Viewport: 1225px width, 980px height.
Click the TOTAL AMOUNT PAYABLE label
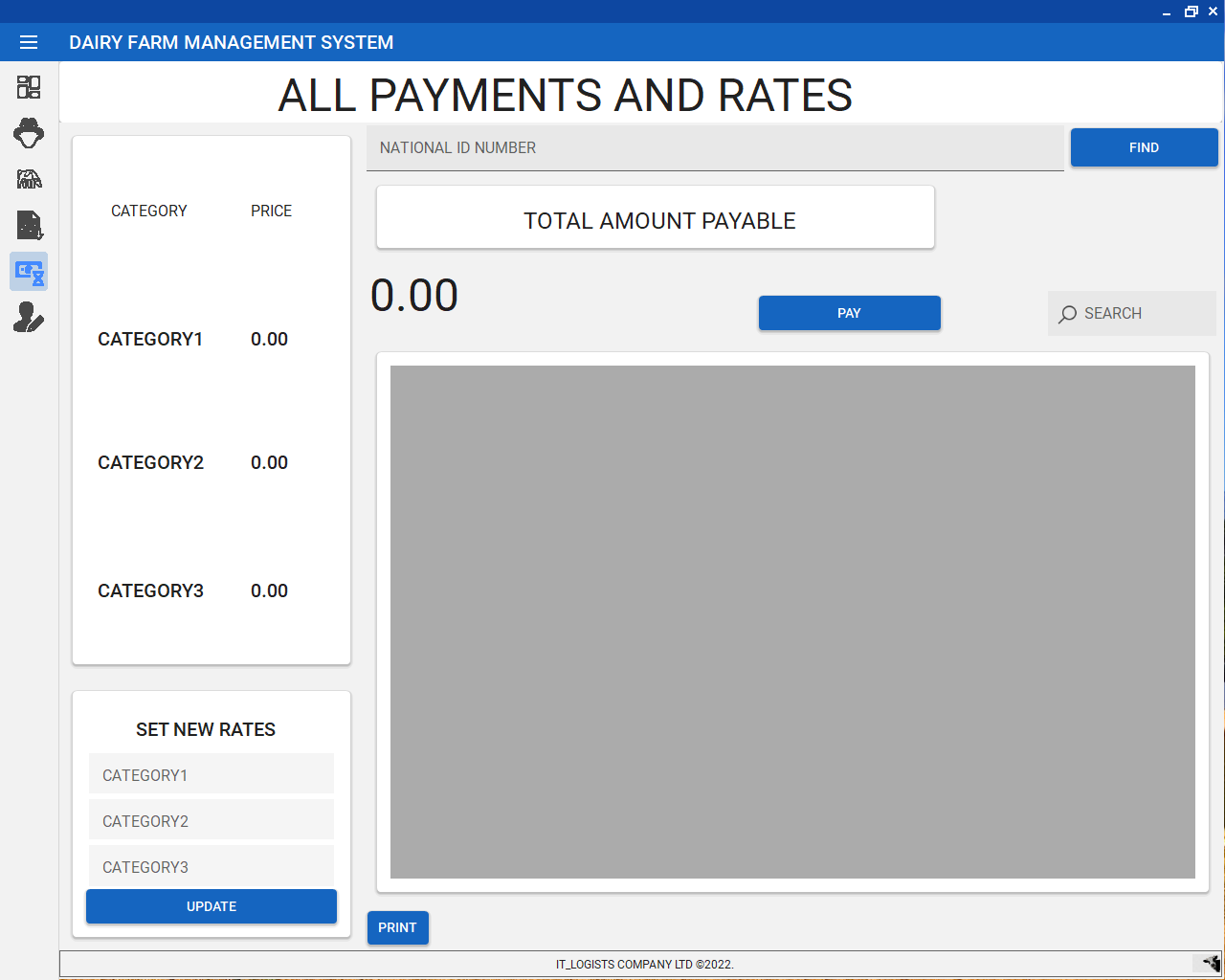click(x=659, y=221)
